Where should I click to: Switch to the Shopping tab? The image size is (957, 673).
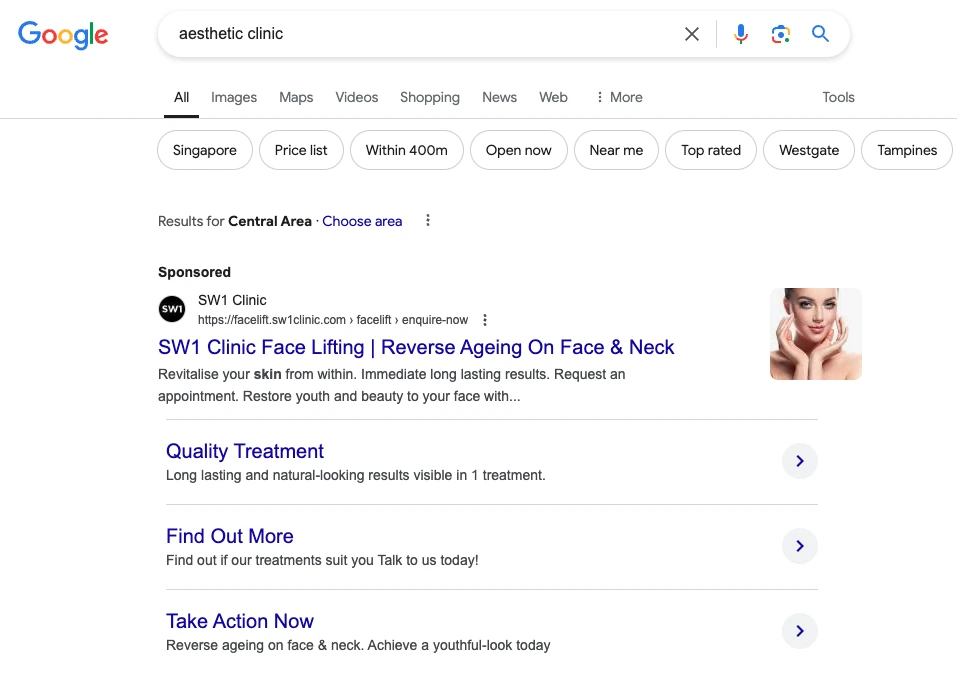pos(430,98)
